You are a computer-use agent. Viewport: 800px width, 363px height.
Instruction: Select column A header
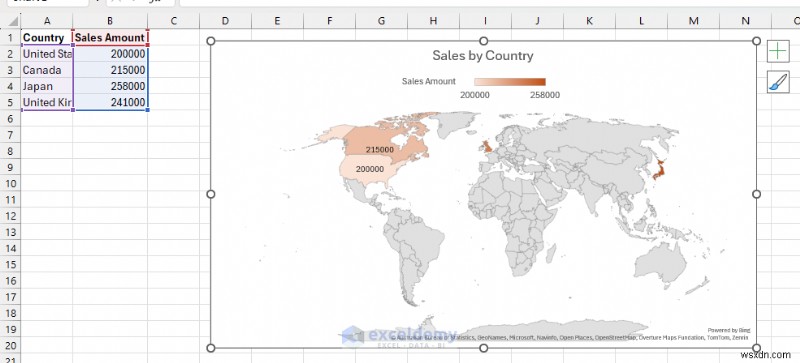(x=46, y=21)
